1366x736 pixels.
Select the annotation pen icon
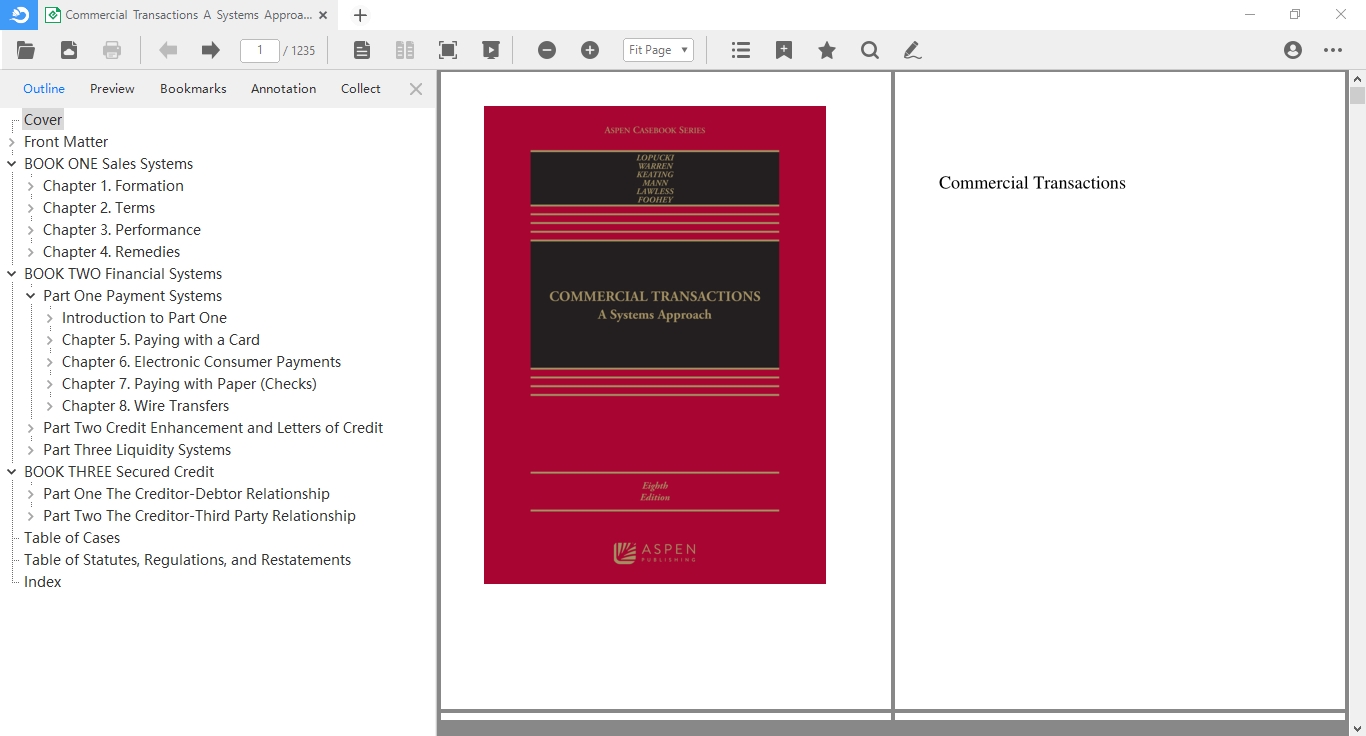(x=912, y=50)
